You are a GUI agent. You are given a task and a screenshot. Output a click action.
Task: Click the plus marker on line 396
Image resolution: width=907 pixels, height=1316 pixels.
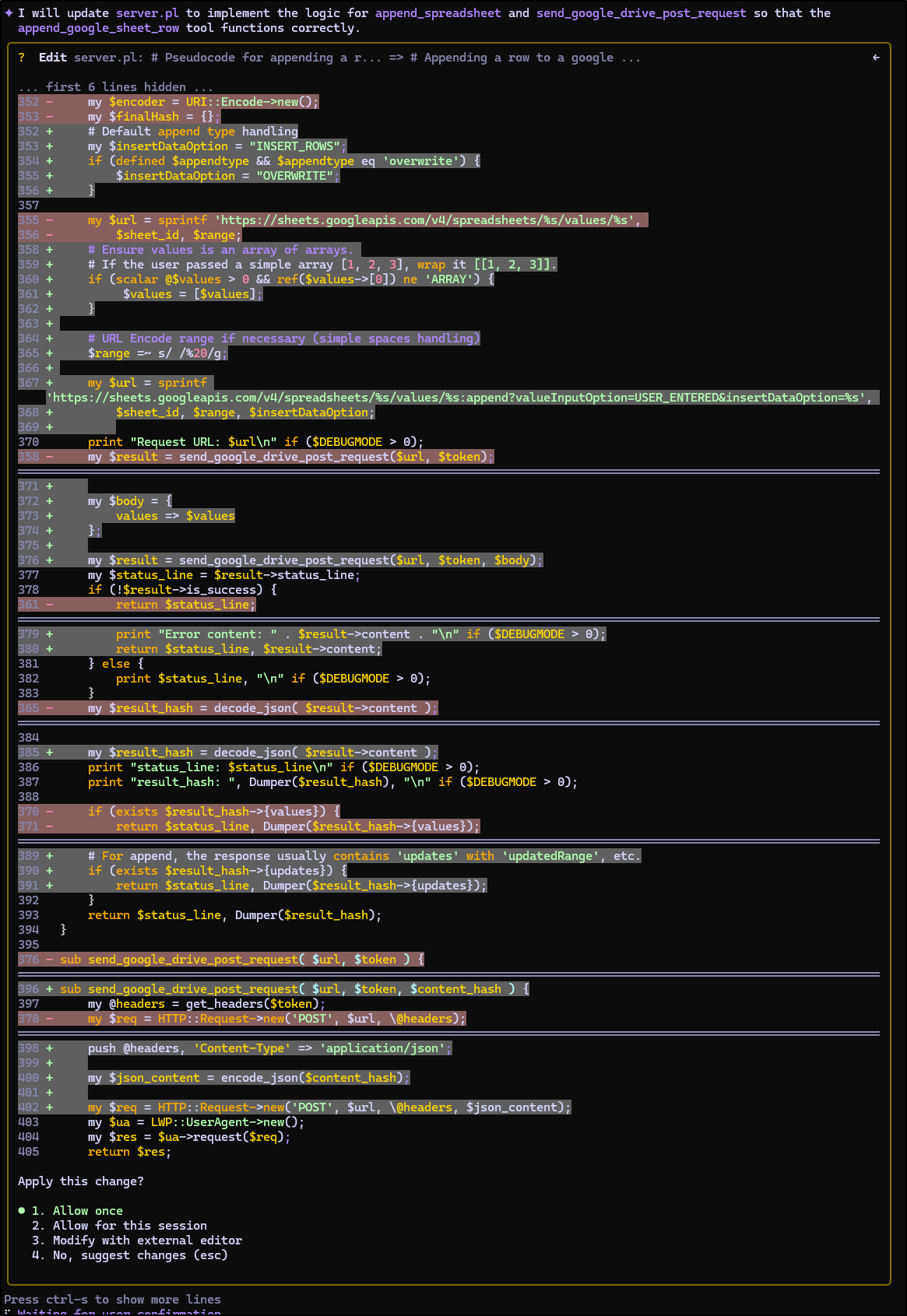click(50, 989)
